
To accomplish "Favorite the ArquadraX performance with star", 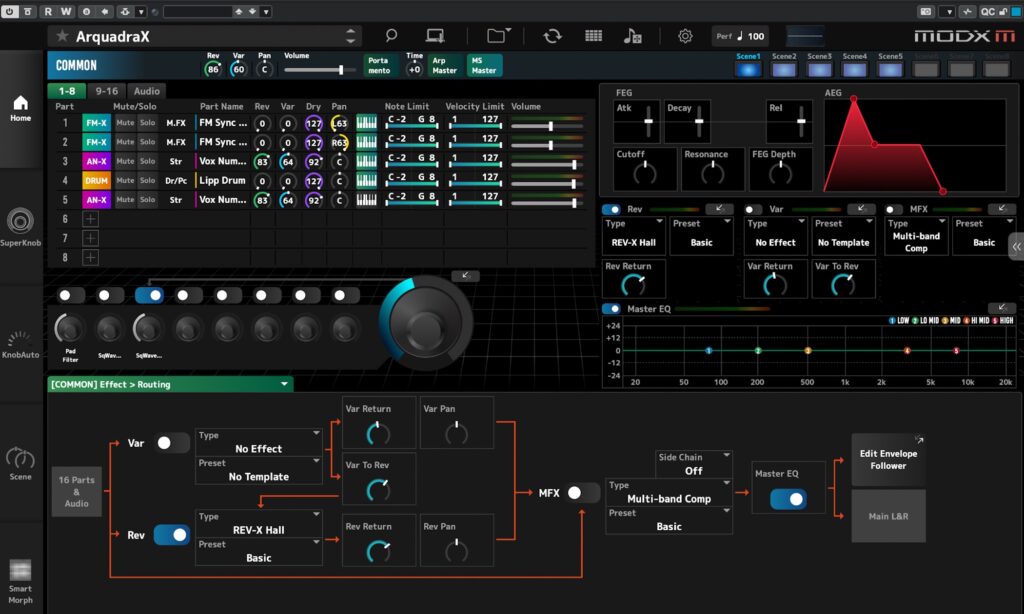I will 62,36.
